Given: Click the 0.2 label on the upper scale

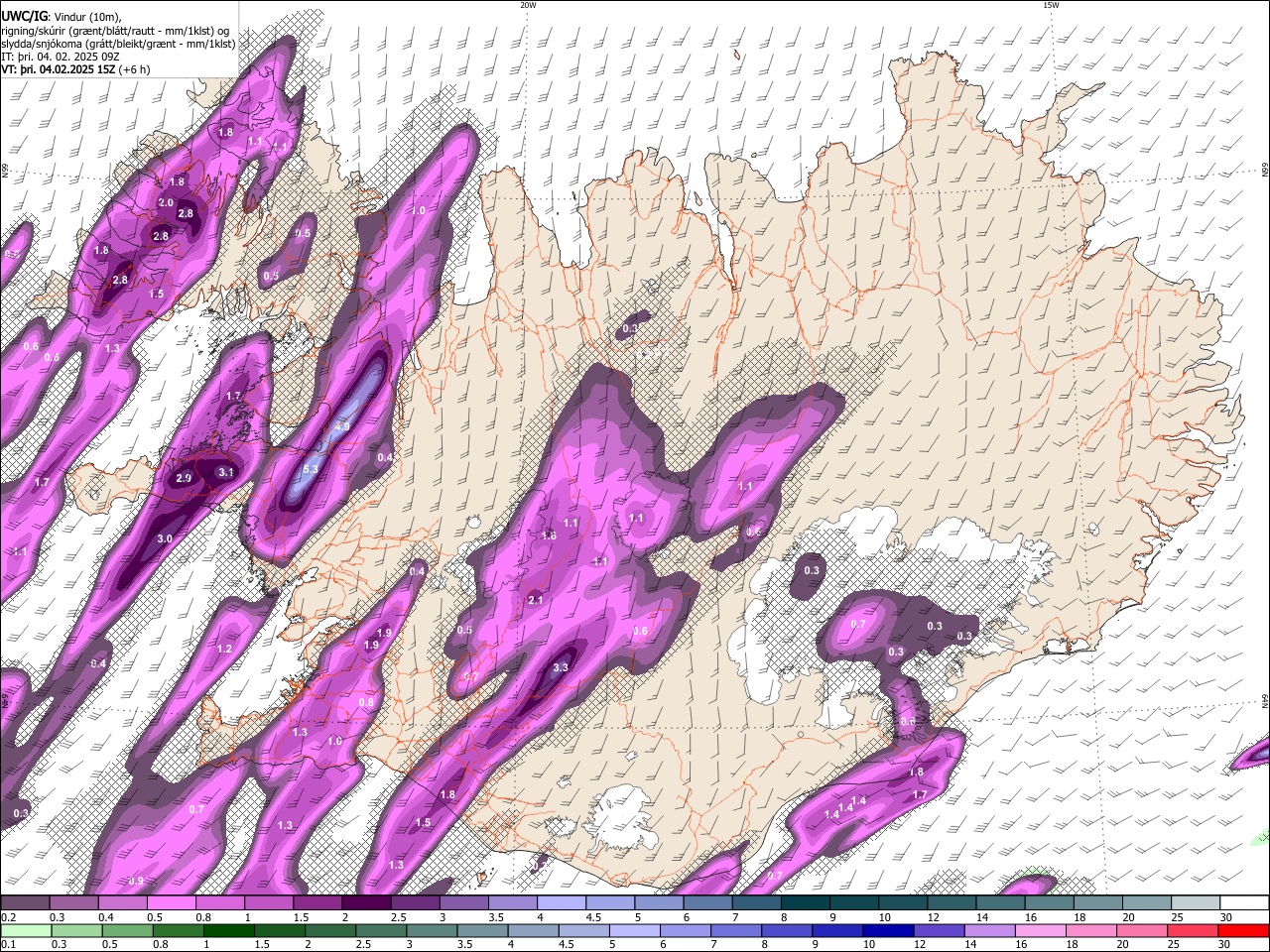Looking at the screenshot, I should [8, 917].
